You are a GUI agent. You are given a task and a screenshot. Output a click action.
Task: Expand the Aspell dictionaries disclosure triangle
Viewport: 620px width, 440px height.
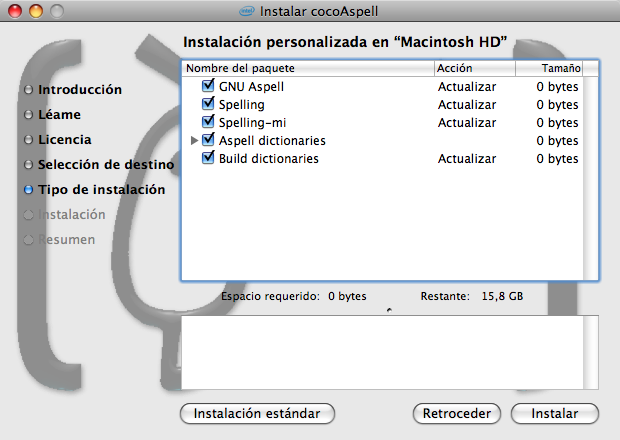pos(194,140)
